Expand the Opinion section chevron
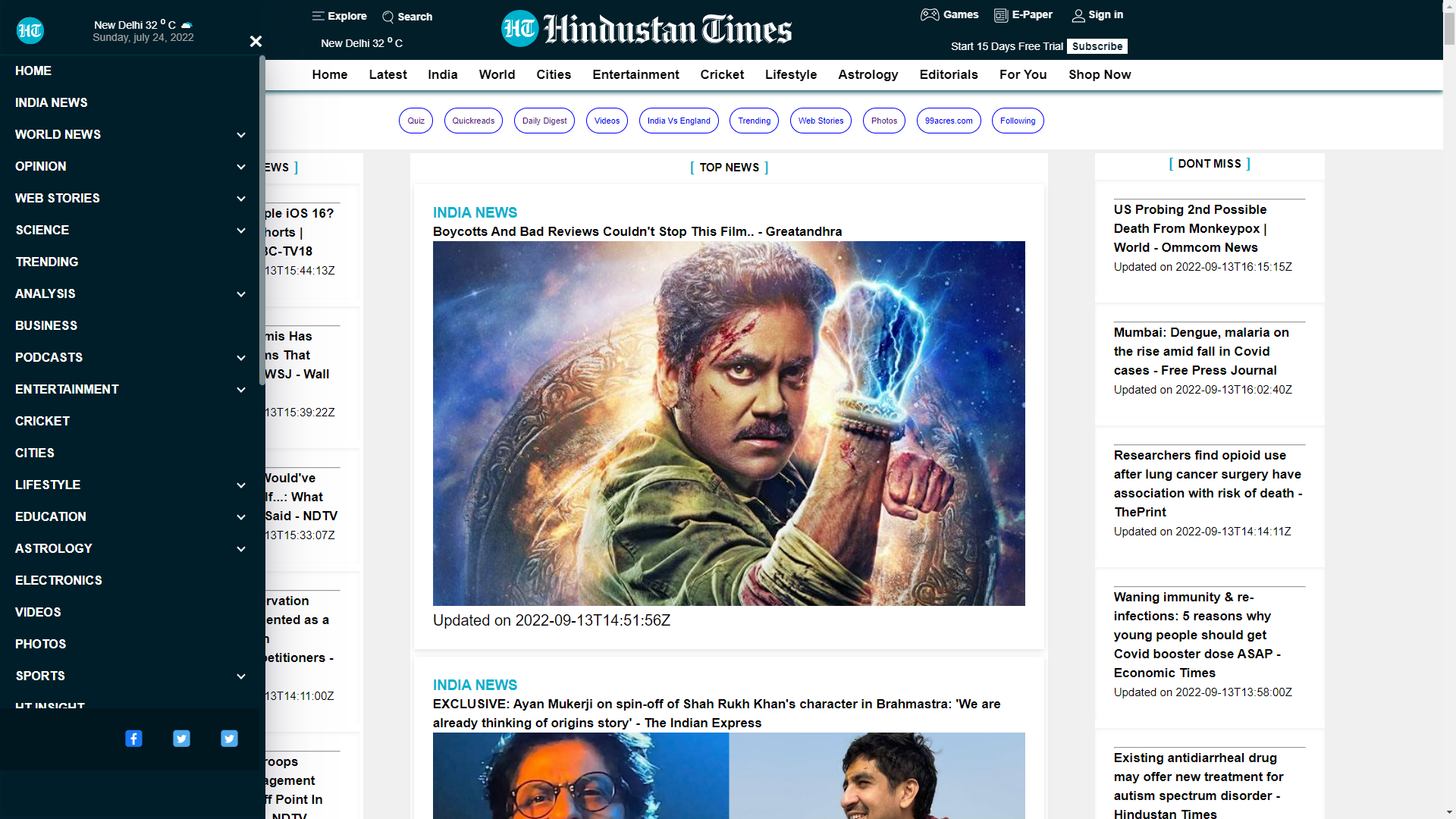The width and height of the screenshot is (1456, 819). click(241, 167)
